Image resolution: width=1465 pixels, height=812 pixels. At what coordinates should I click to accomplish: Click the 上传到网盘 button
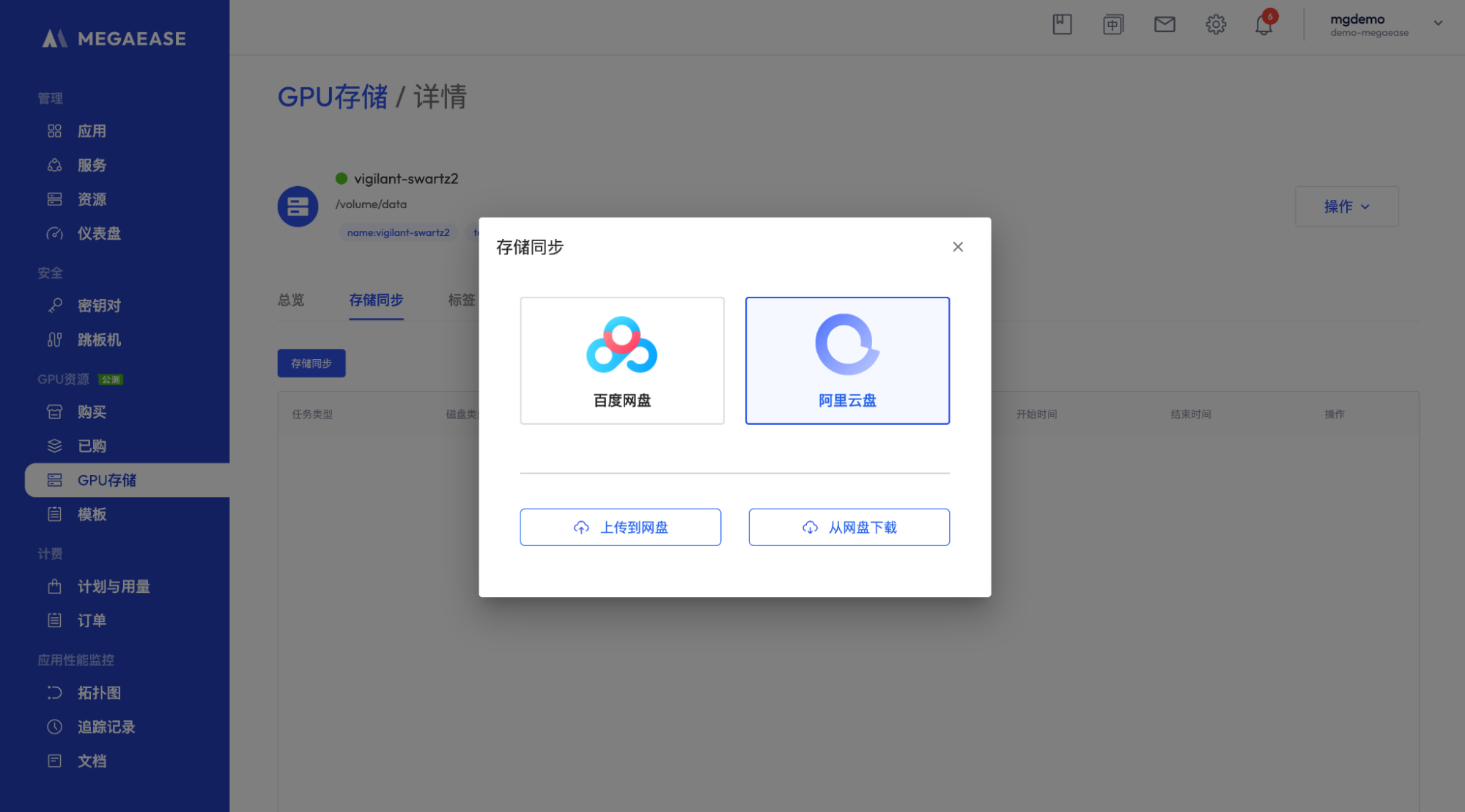(621, 527)
